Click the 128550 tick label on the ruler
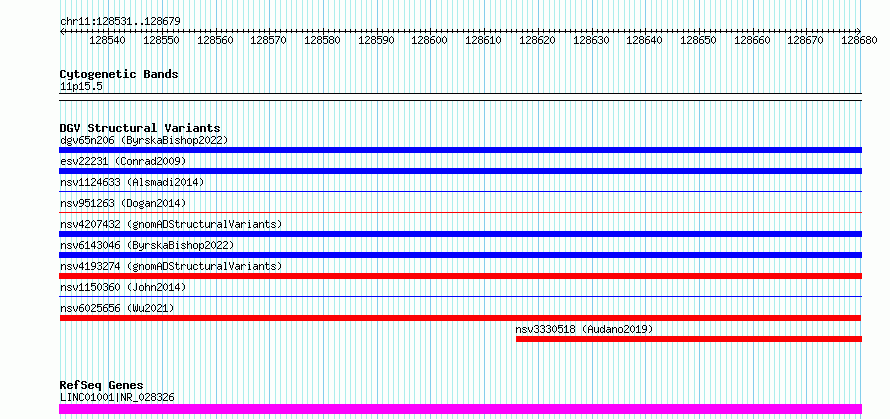This screenshot has height=419, width=890. (x=162, y=40)
